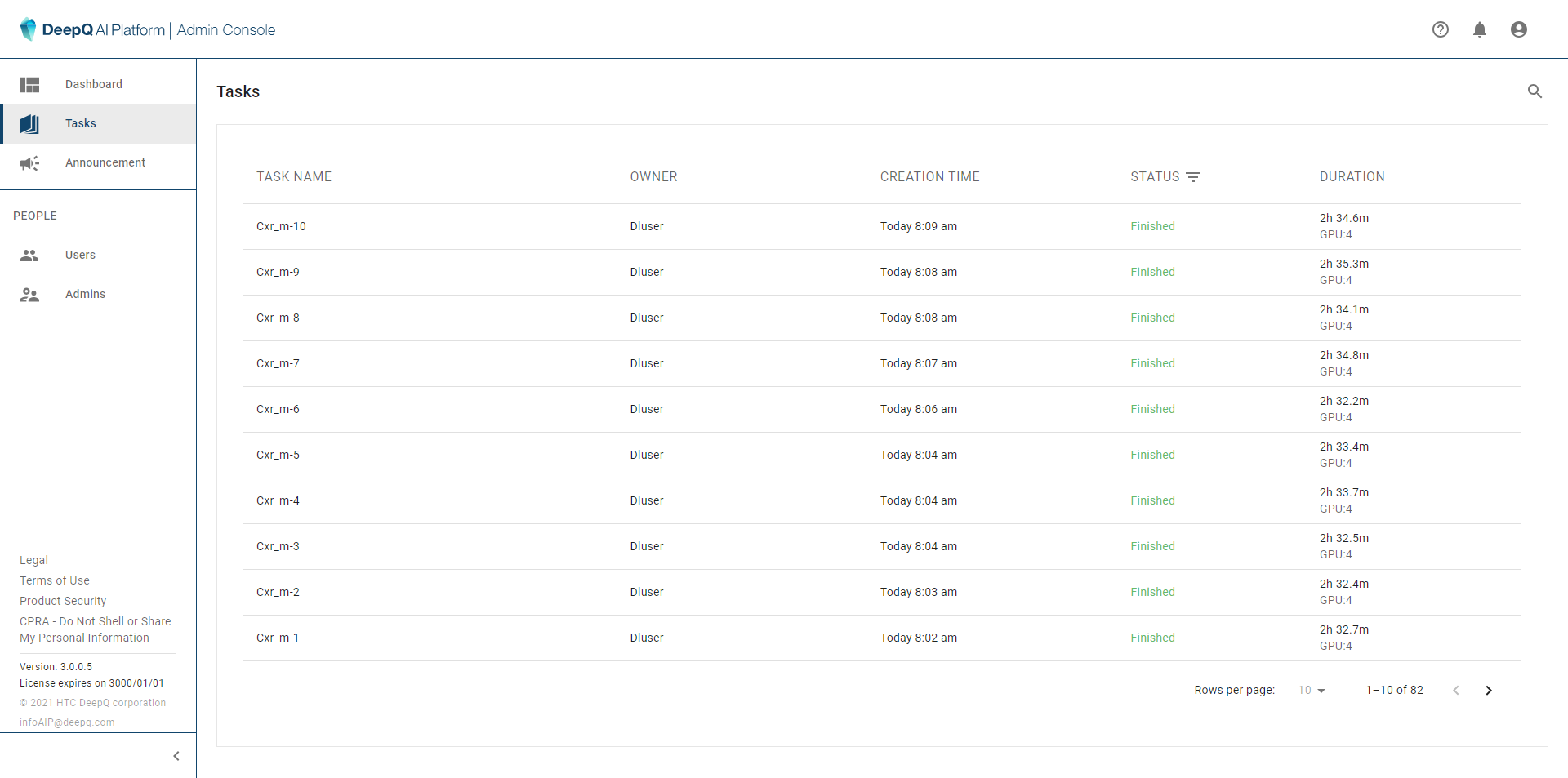The image size is (1568, 778).
Task: Click the infoAIP@deepq.com email link
Action: (x=67, y=722)
